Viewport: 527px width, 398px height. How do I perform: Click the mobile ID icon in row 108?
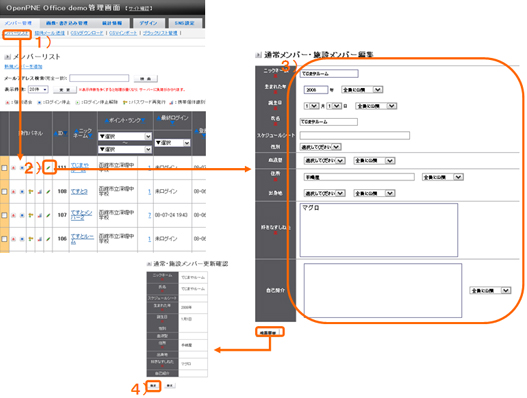pos(40,191)
